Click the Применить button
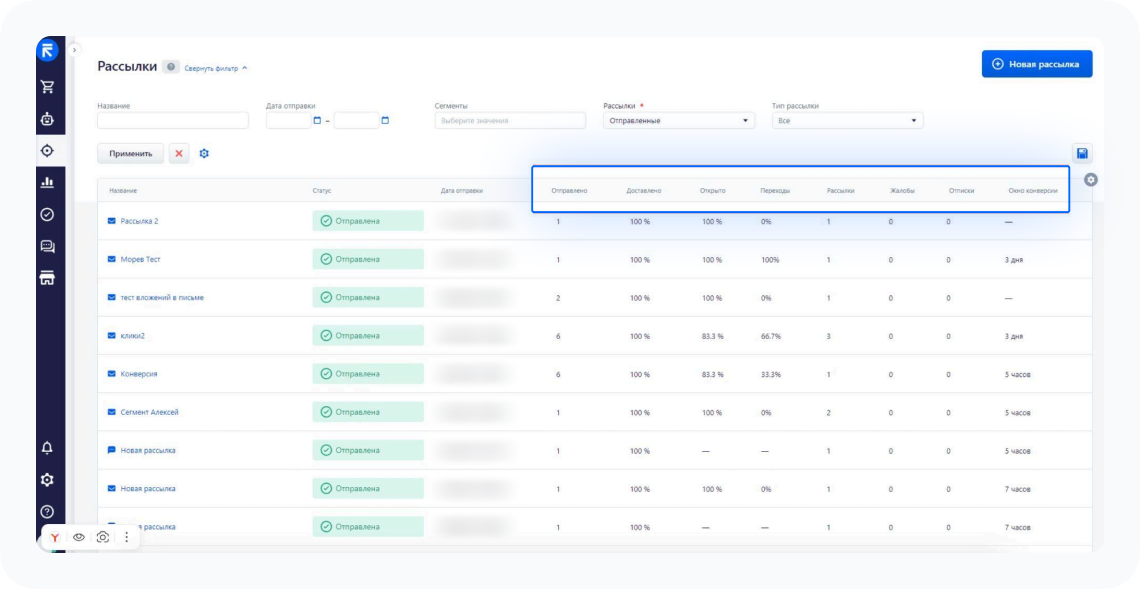1140x589 pixels. (131, 153)
